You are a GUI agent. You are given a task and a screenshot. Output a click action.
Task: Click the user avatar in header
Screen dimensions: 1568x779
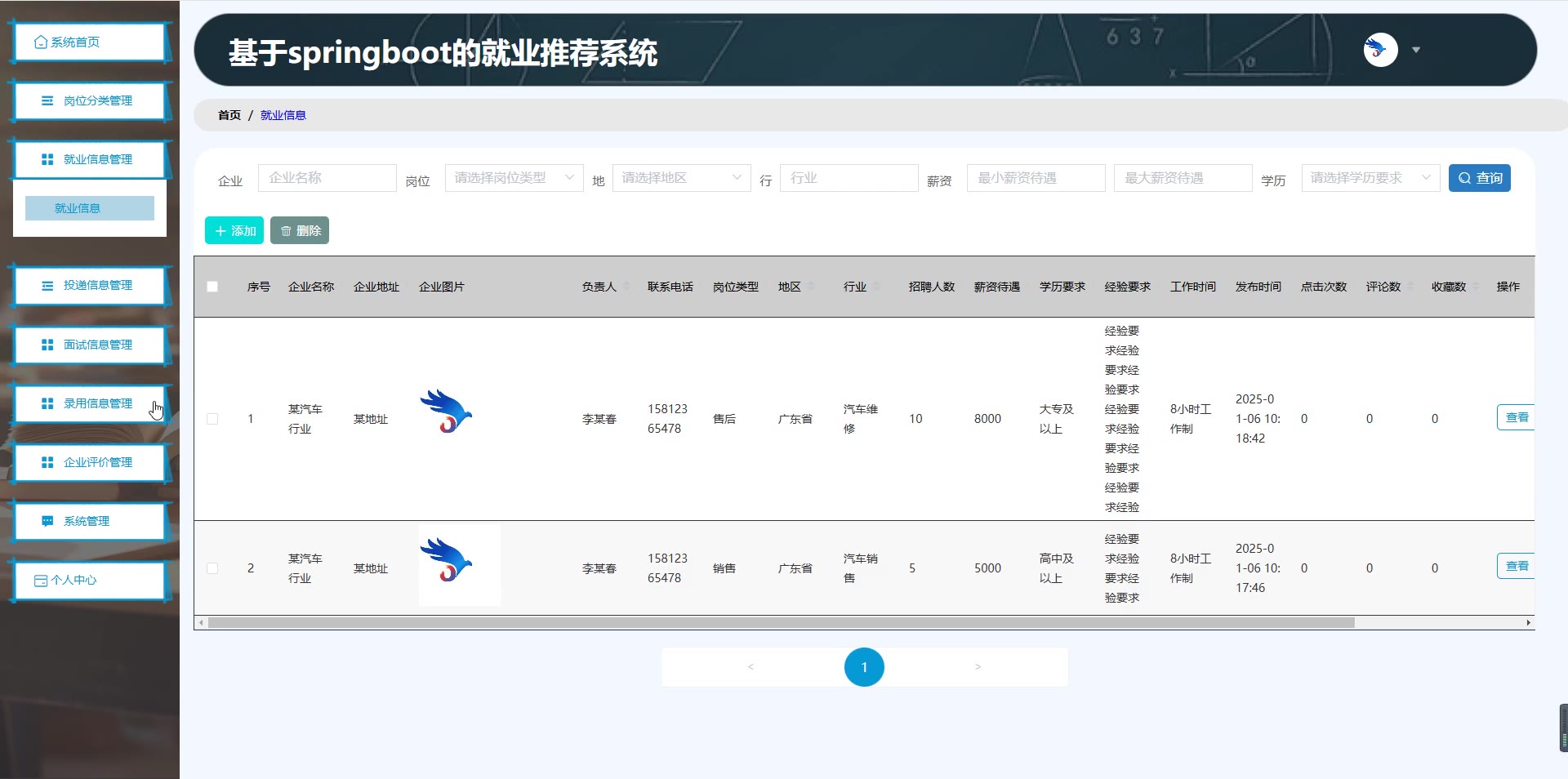tap(1380, 50)
